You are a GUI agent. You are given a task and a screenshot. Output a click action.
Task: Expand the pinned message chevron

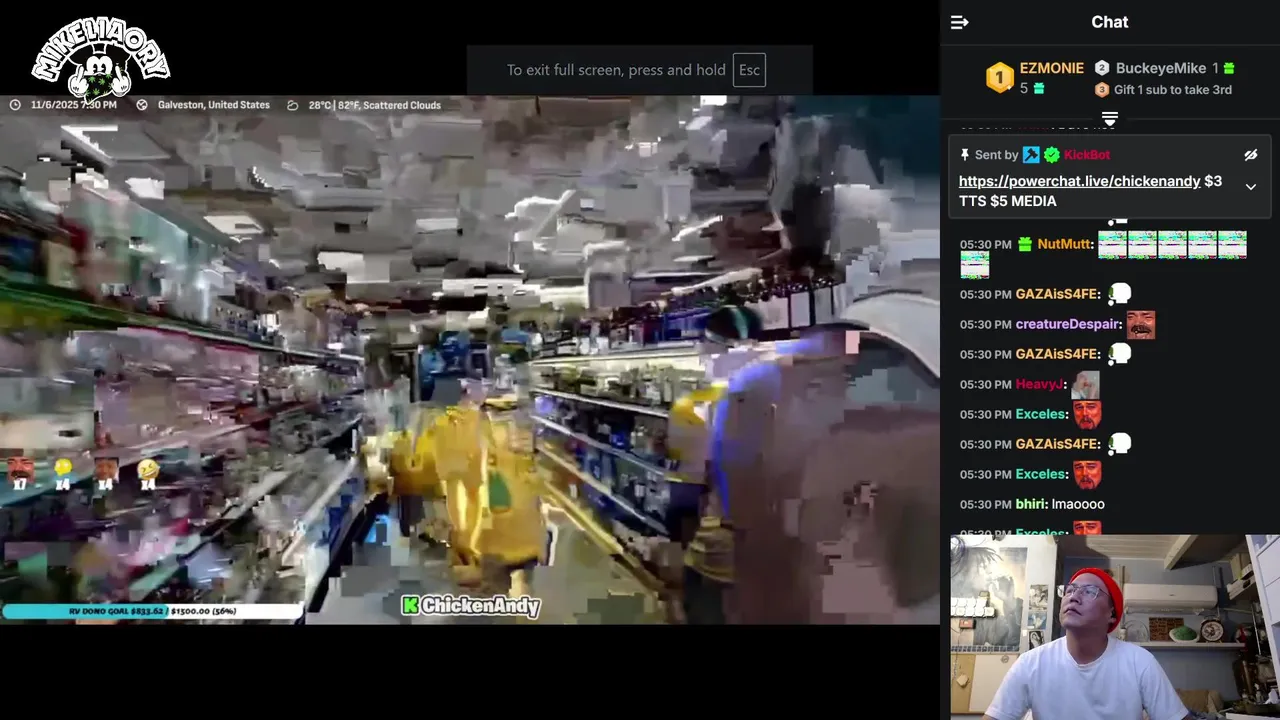point(1250,187)
